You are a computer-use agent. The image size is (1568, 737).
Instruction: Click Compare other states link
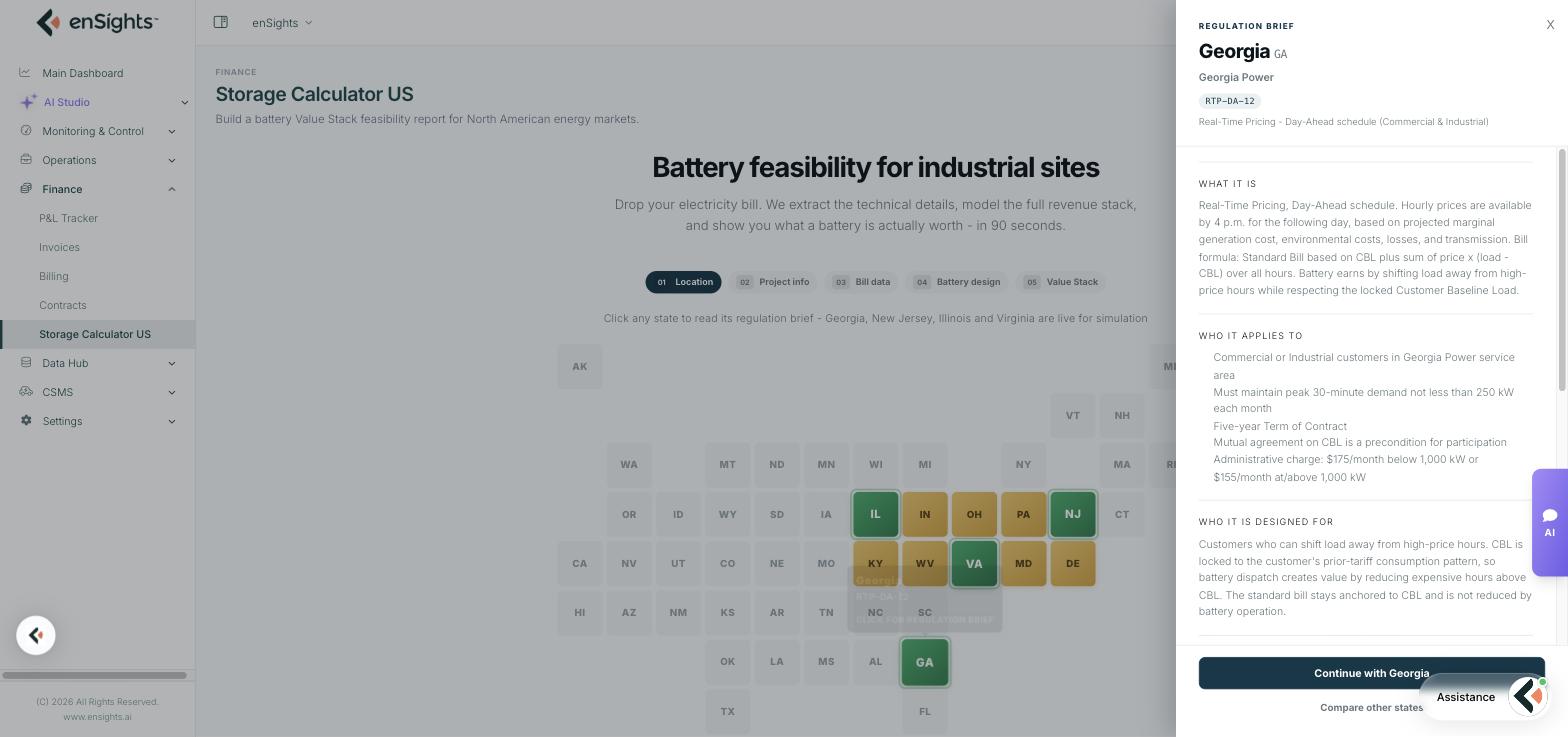[x=1371, y=707]
